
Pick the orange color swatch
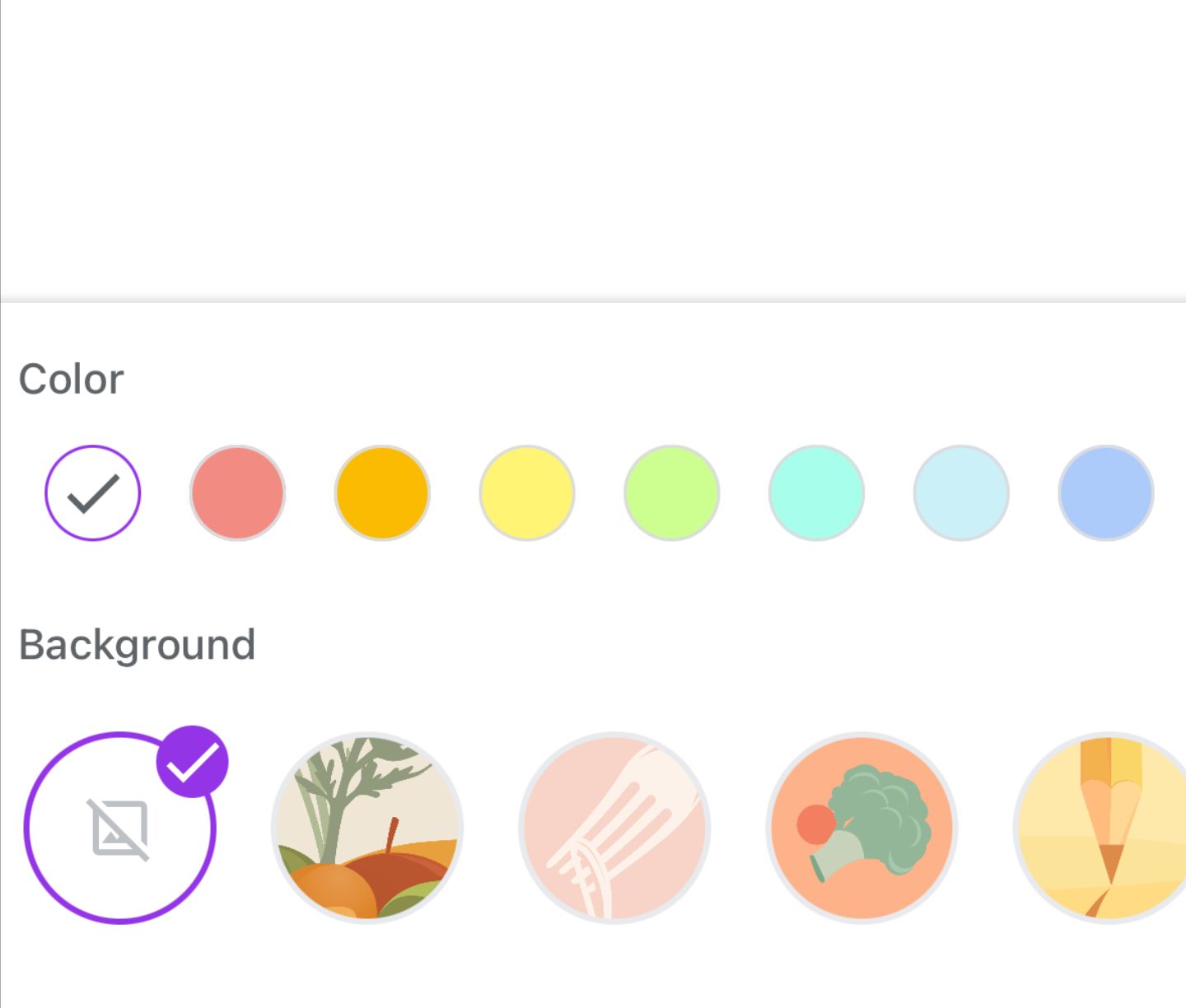click(382, 493)
